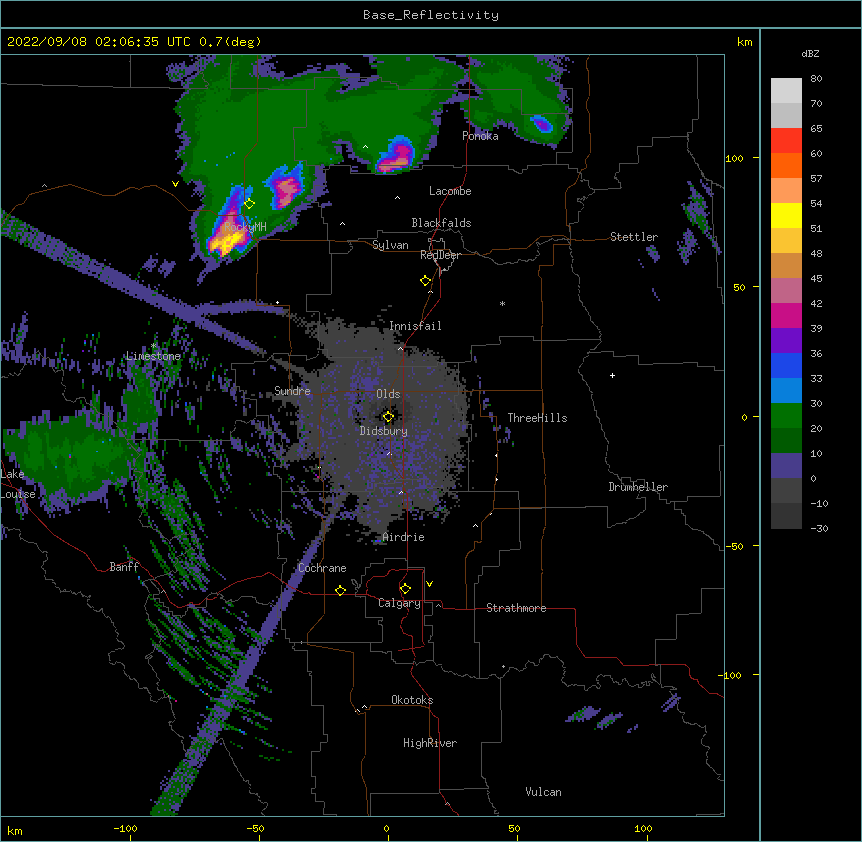This screenshot has width=862, height=842.
Task: Click the Banff label
Action: pos(124,567)
